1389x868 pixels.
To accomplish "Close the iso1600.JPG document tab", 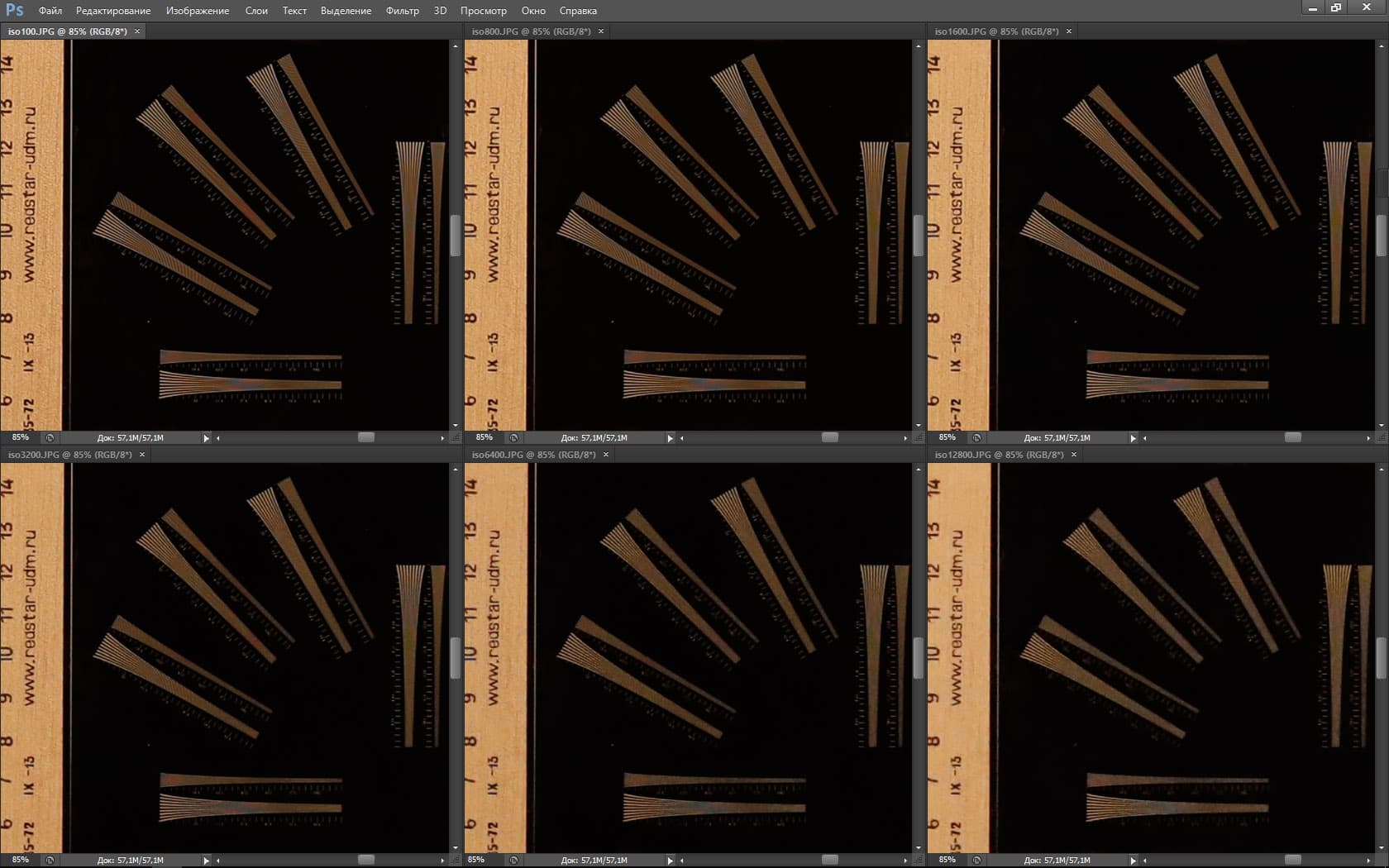I will [x=1069, y=31].
